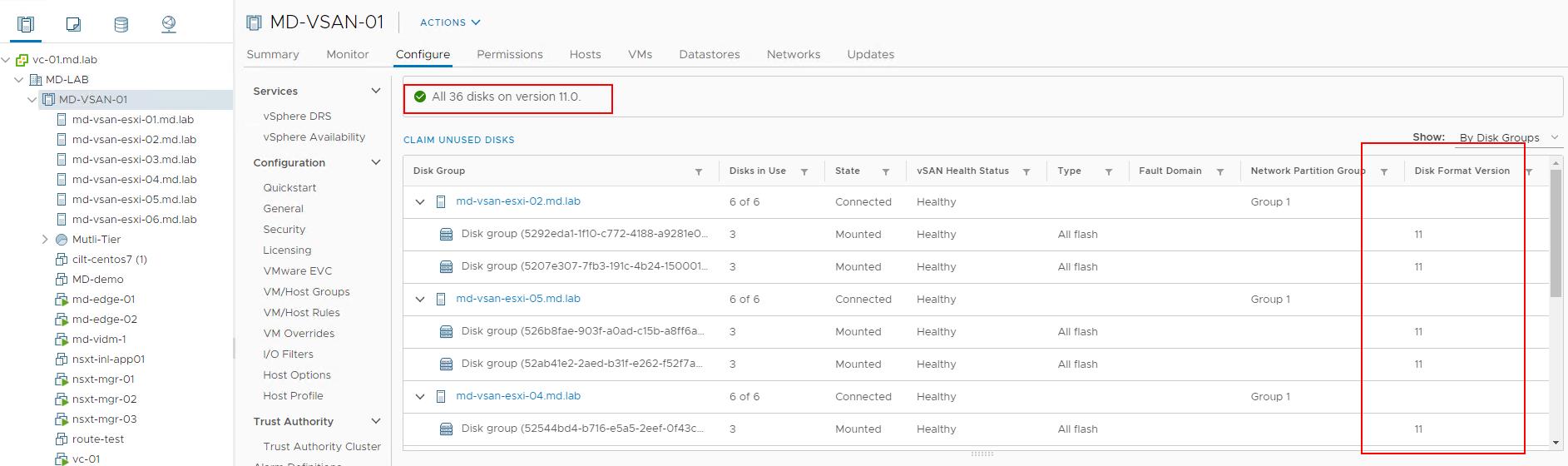
Task: Select the md-vidm-1 VM in tree
Action: tap(99, 340)
